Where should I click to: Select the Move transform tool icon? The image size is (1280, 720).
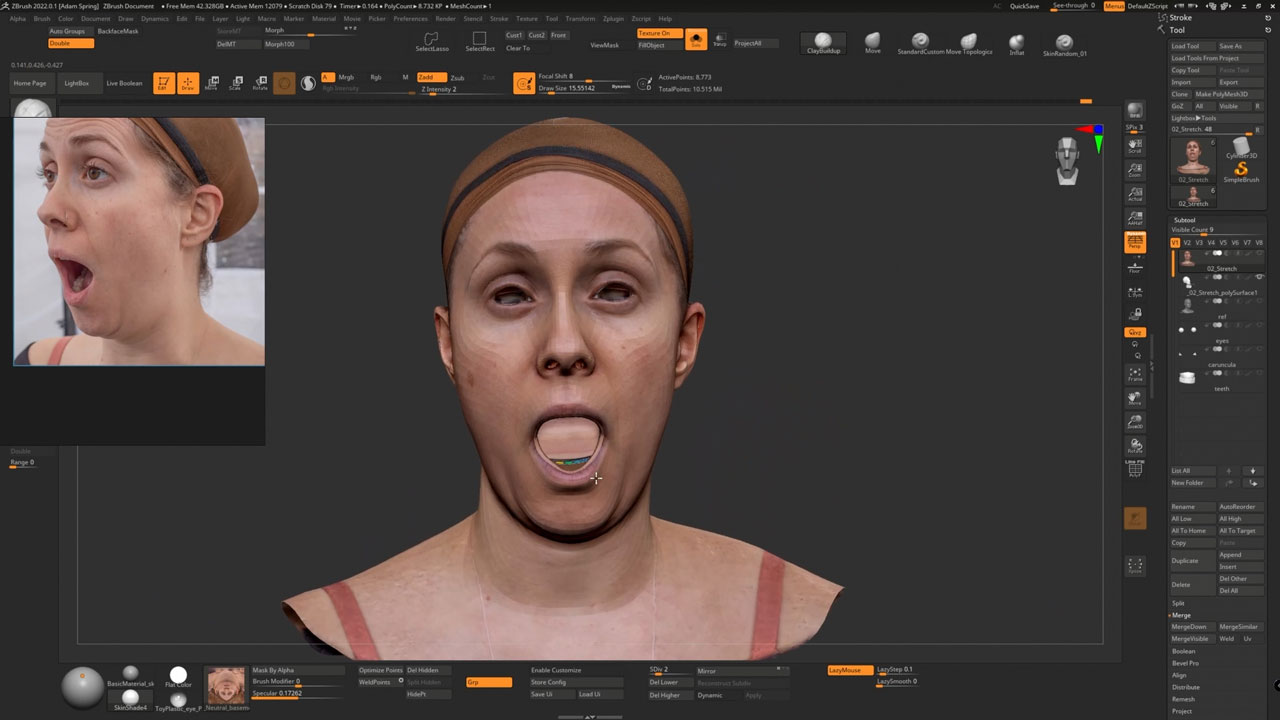pyautogui.click(x=211, y=84)
